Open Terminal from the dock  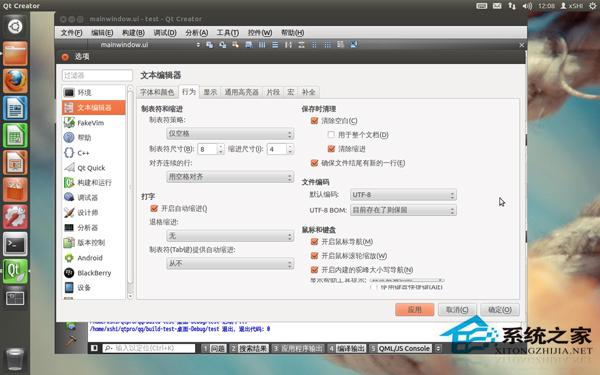point(15,244)
